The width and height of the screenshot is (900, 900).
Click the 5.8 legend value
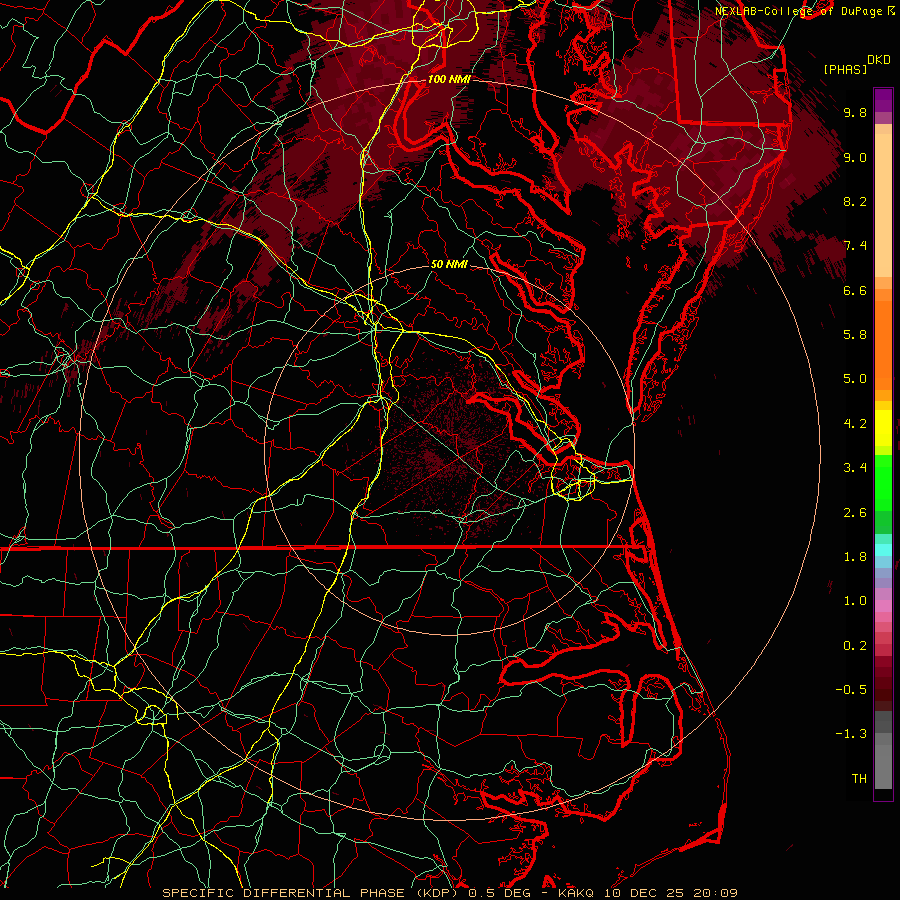tap(855, 335)
